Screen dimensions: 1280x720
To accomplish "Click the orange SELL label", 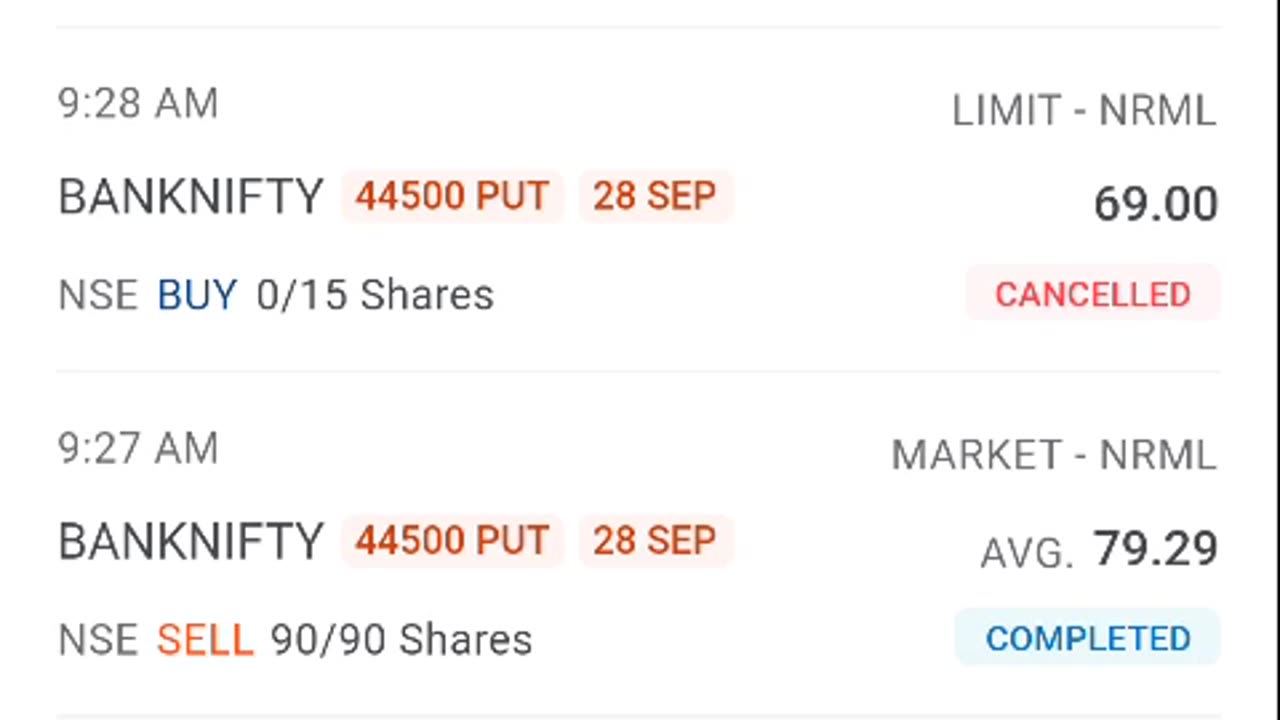I will 205,640.
